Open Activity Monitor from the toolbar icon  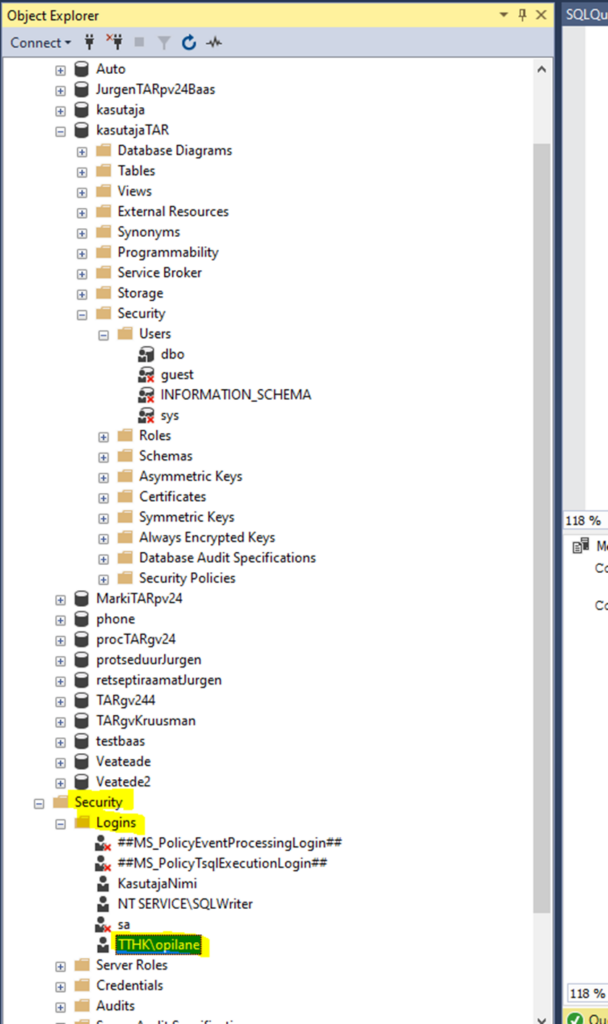214,43
